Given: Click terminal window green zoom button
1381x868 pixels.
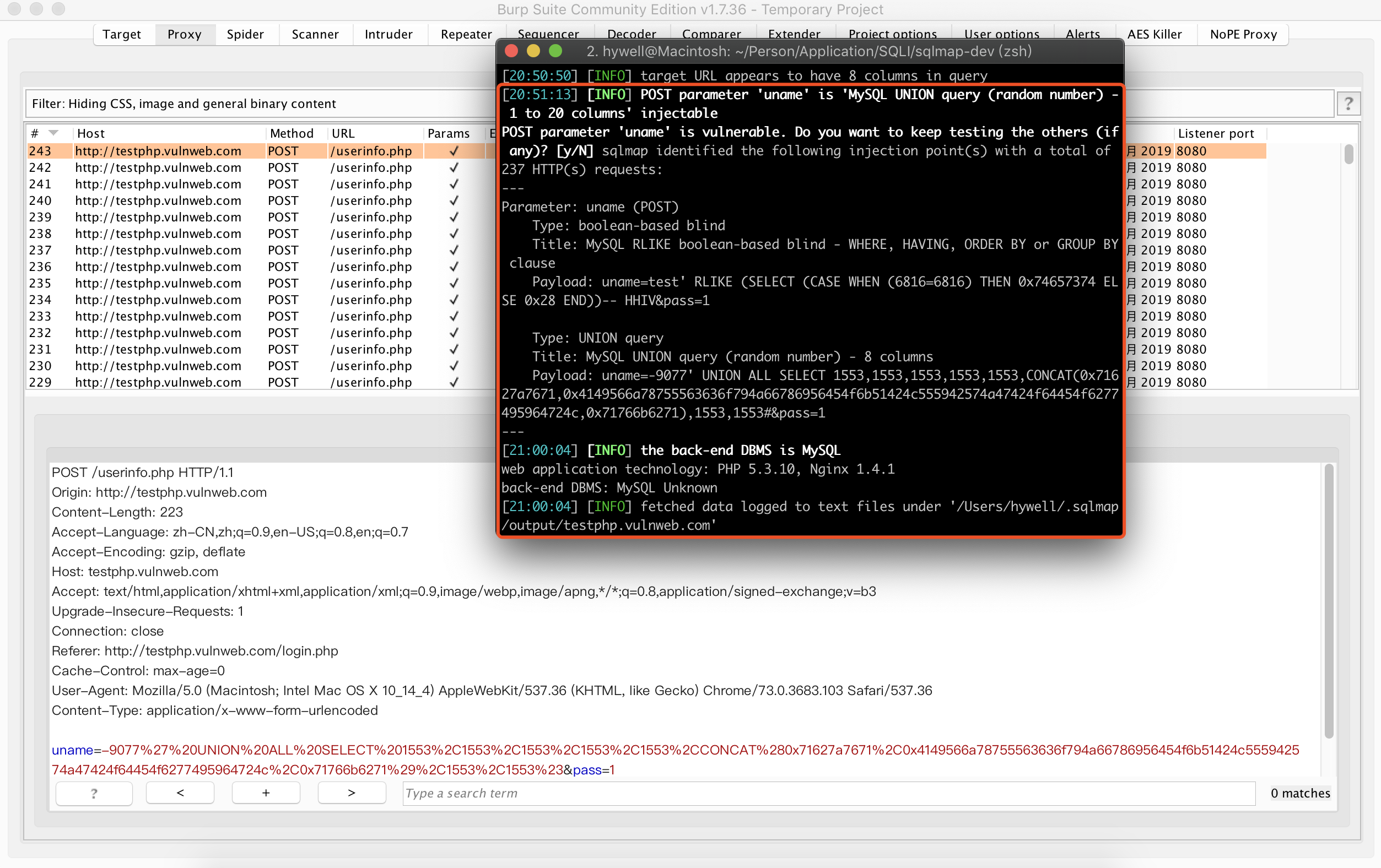Looking at the screenshot, I should coord(554,52).
